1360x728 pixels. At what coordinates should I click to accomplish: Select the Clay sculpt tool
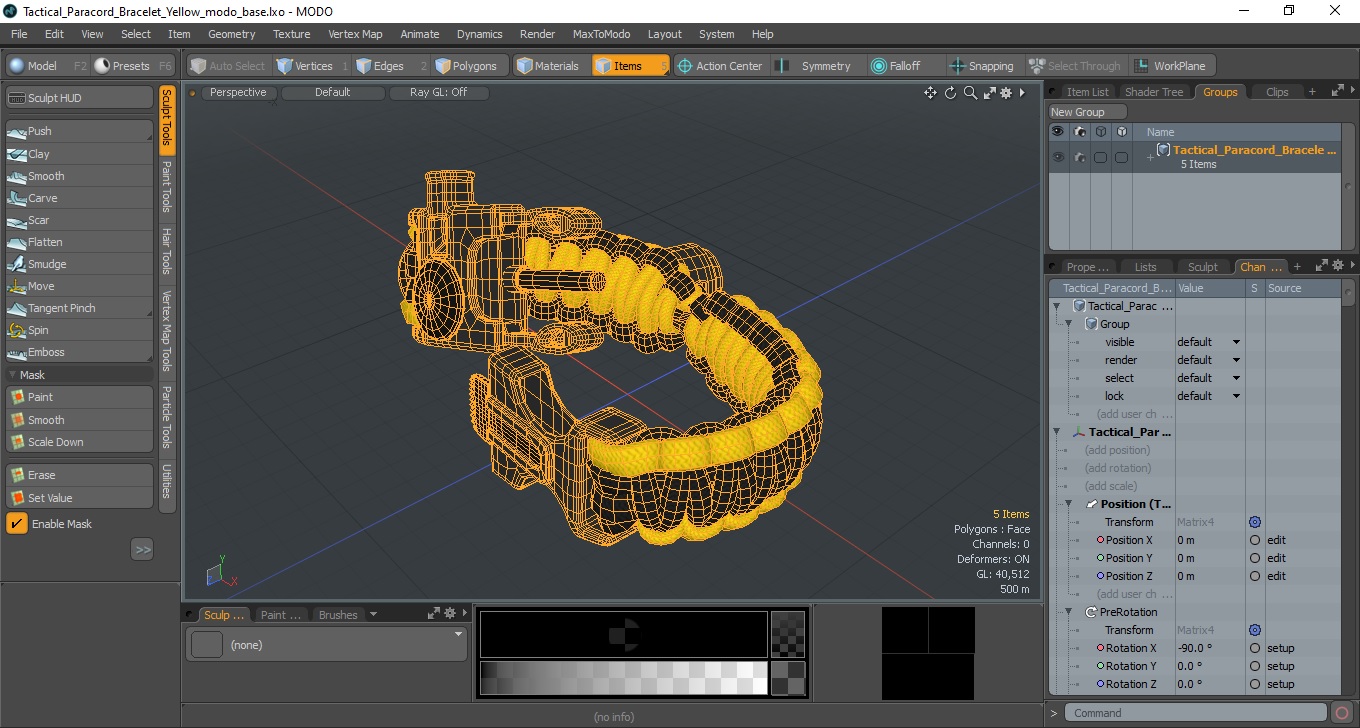79,154
